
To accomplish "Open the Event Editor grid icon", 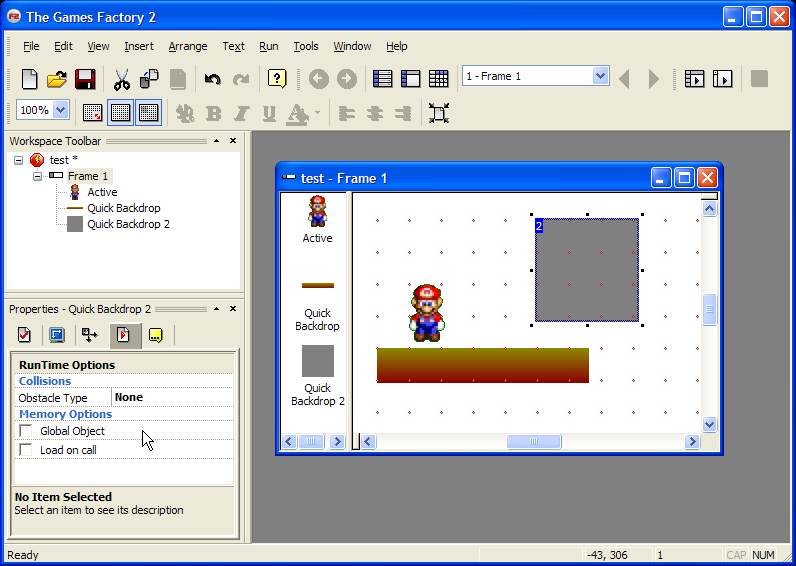I will [438, 79].
